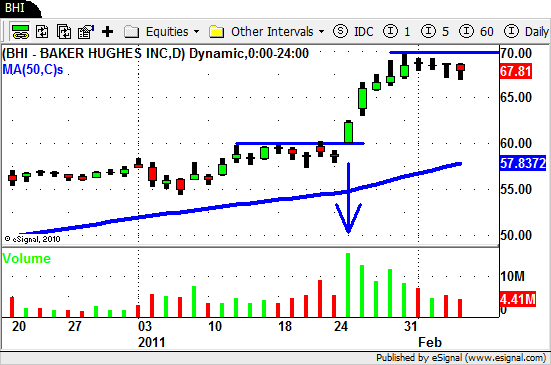This screenshot has height=365, width=551.
Task: Select the Daily interval button
Action: coord(526,32)
